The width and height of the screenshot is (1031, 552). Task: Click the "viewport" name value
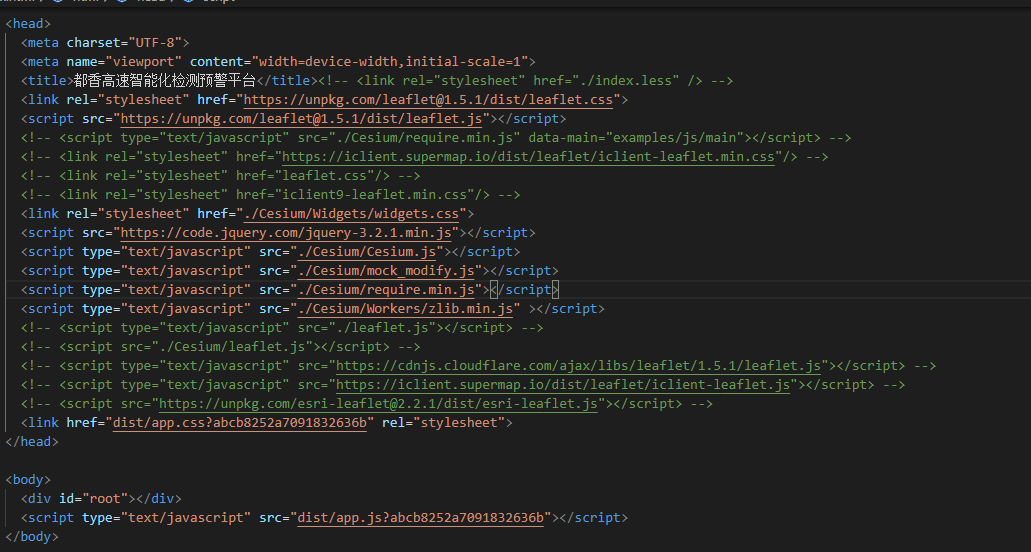click(143, 62)
